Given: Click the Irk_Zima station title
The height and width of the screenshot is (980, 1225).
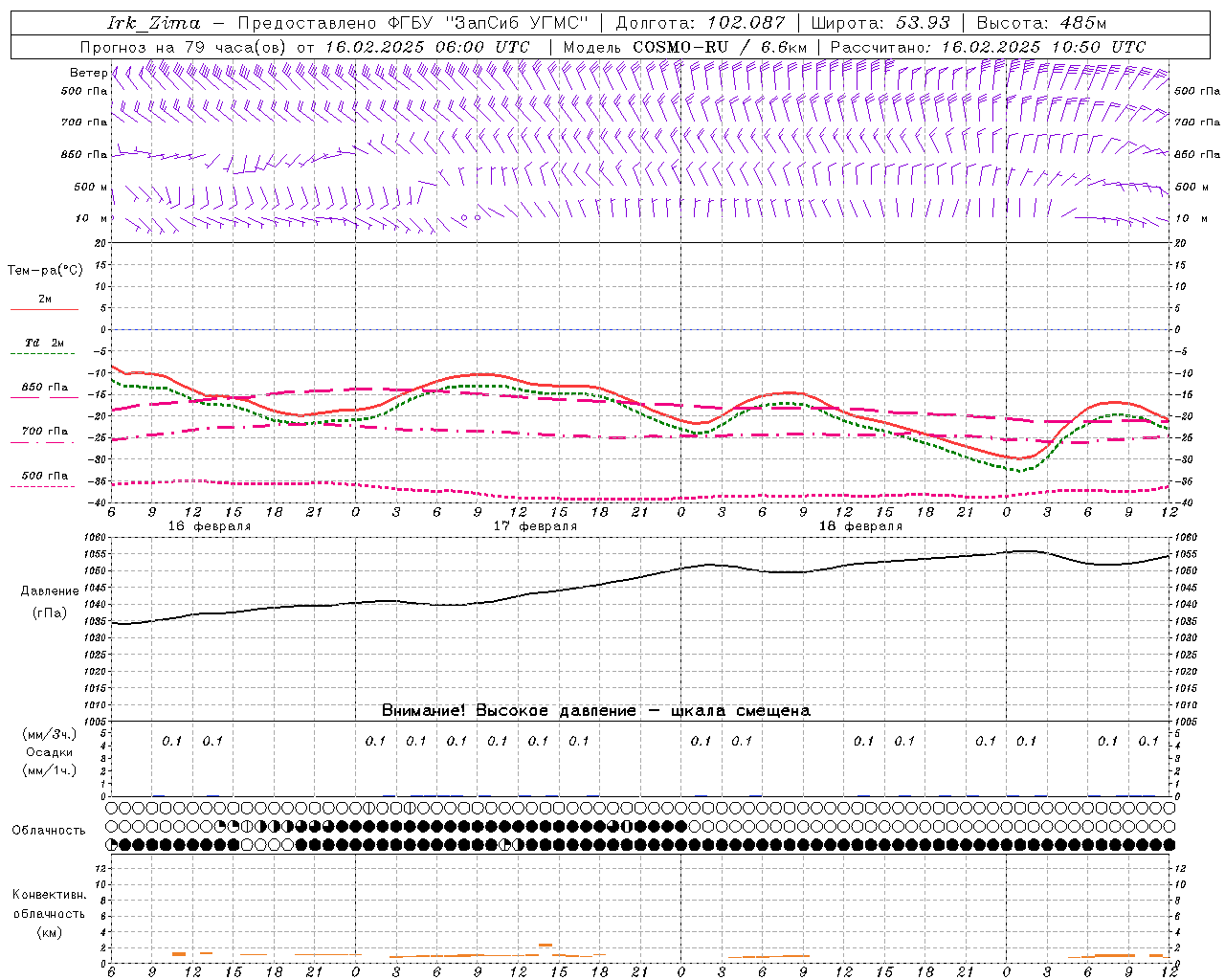Looking at the screenshot, I should click(153, 23).
